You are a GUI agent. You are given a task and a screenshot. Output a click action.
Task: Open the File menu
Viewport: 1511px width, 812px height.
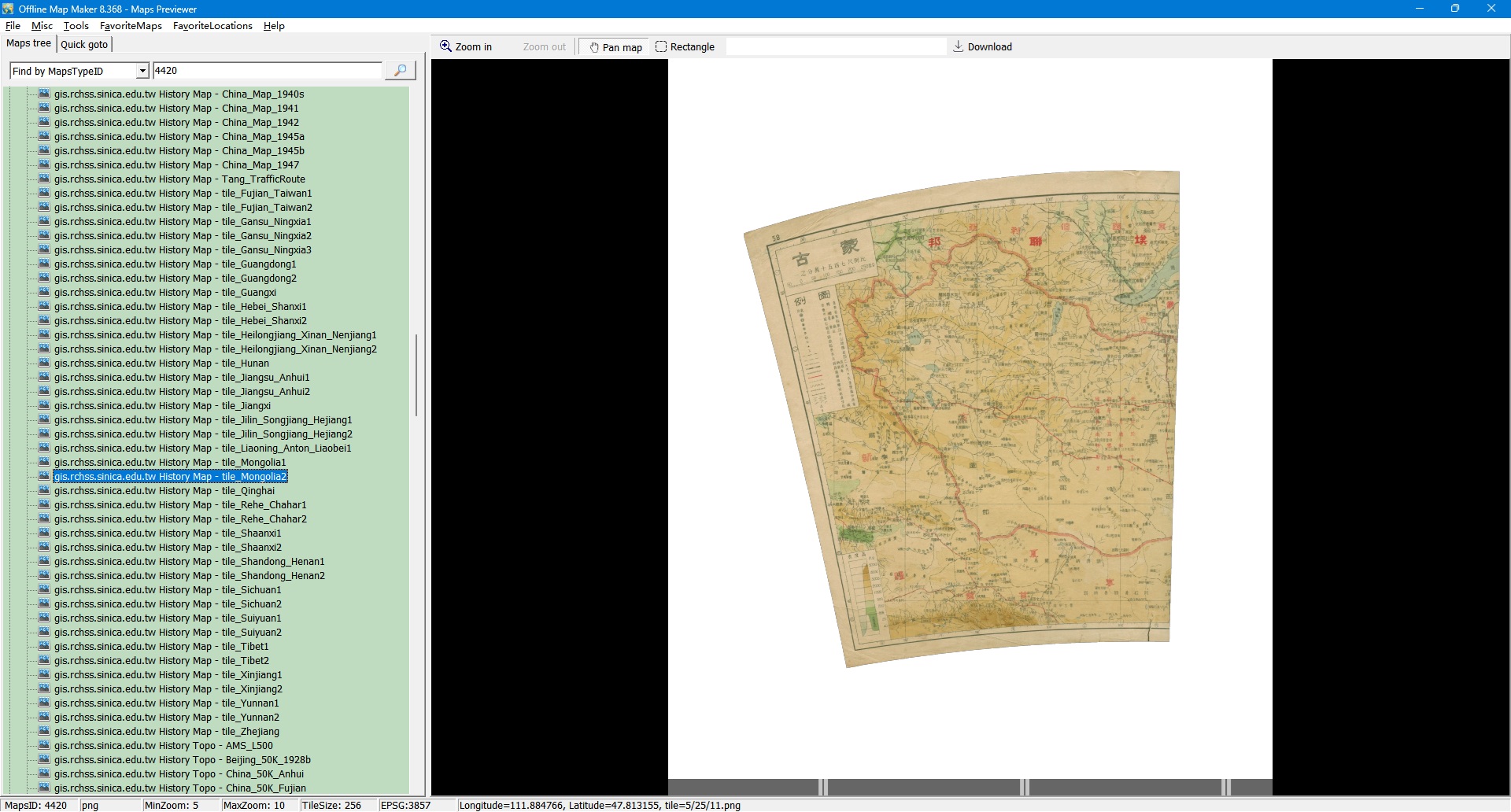click(x=13, y=26)
